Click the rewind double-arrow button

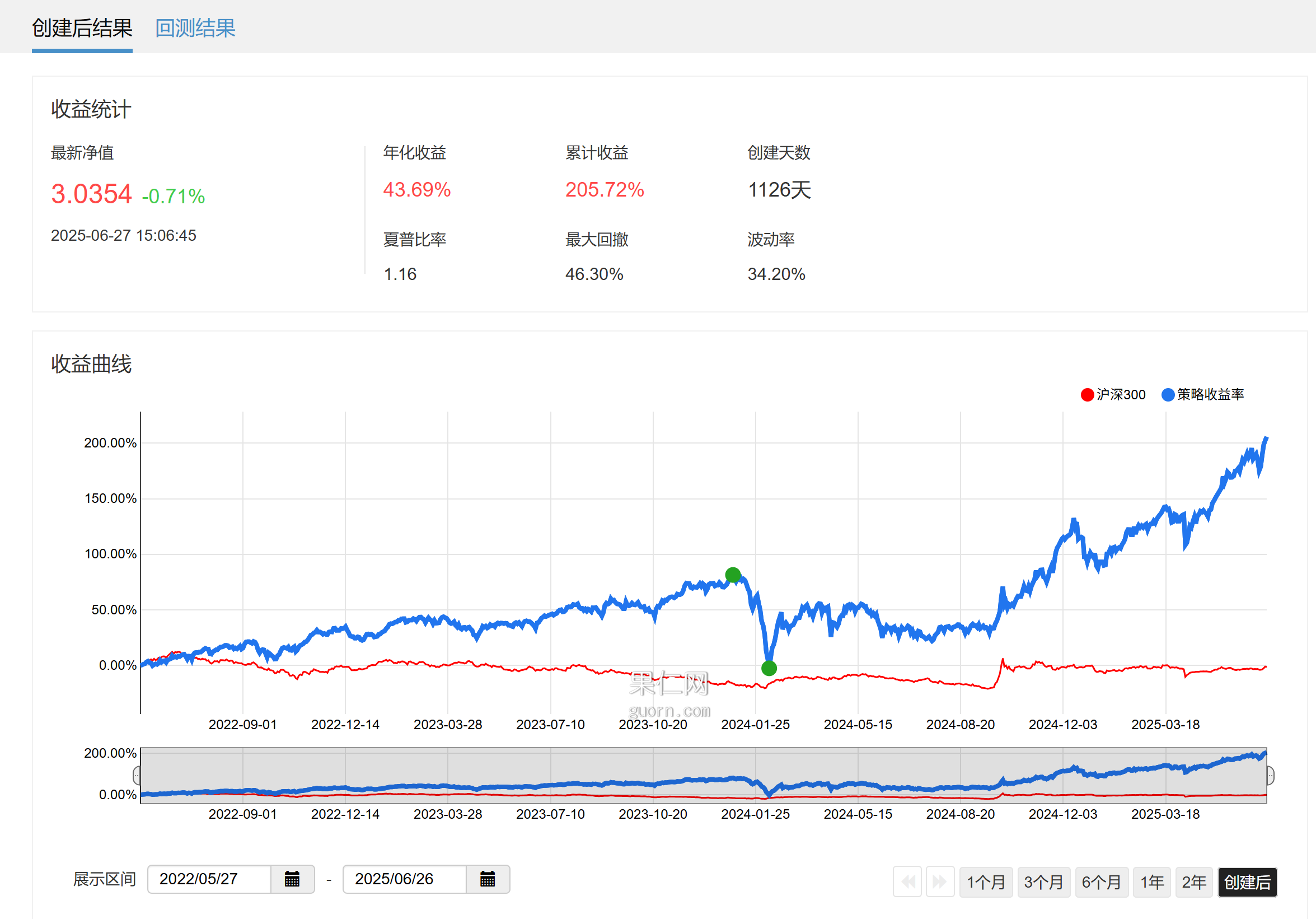point(907,881)
